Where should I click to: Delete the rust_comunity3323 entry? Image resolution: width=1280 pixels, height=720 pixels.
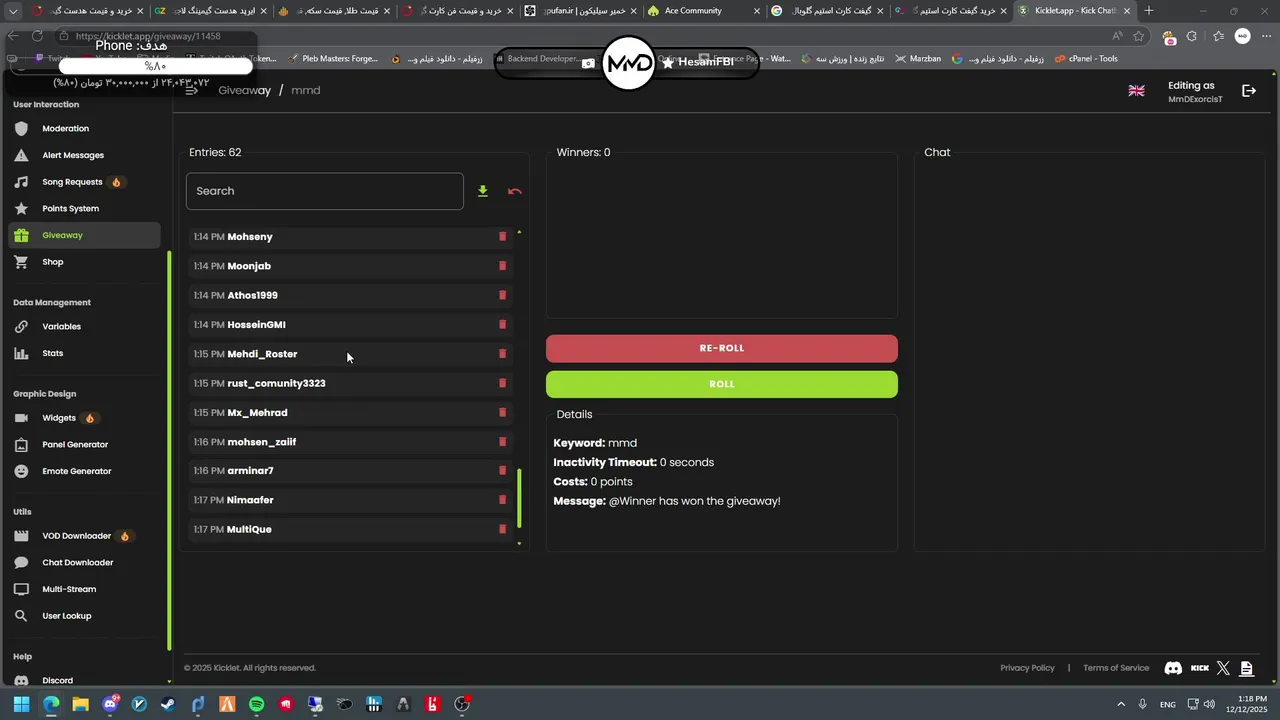[502, 383]
